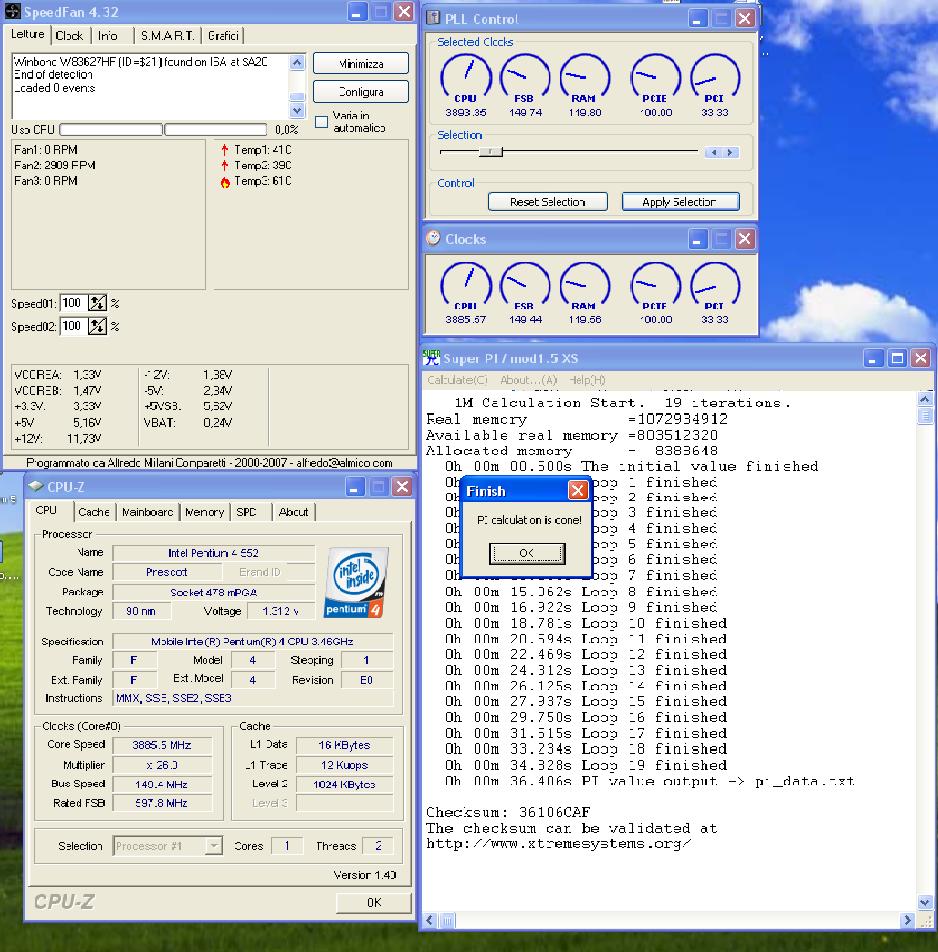Click SpeedFan log scroll-up arrow
Screen dimensions: 938x952
(x=297, y=63)
